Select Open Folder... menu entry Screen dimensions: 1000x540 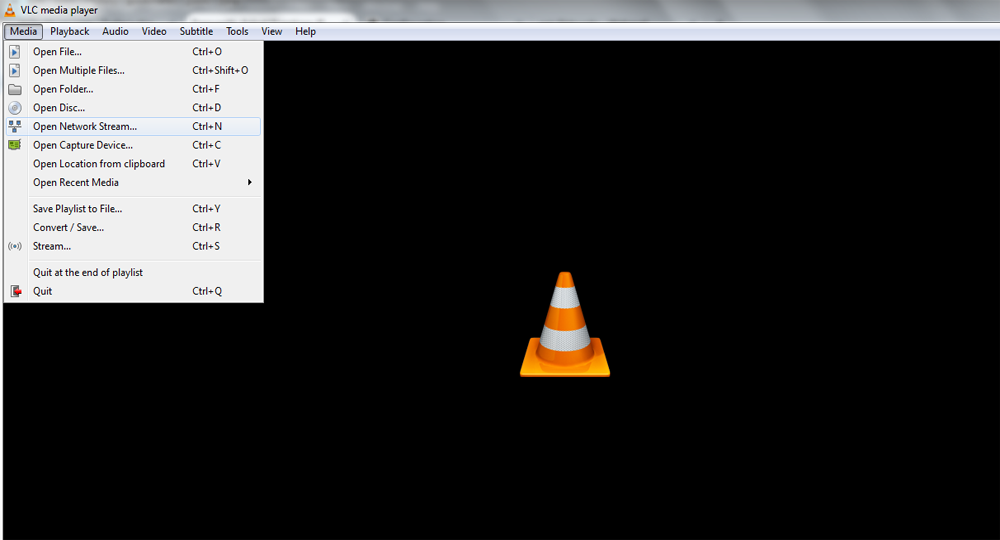pyautogui.click(x=133, y=89)
